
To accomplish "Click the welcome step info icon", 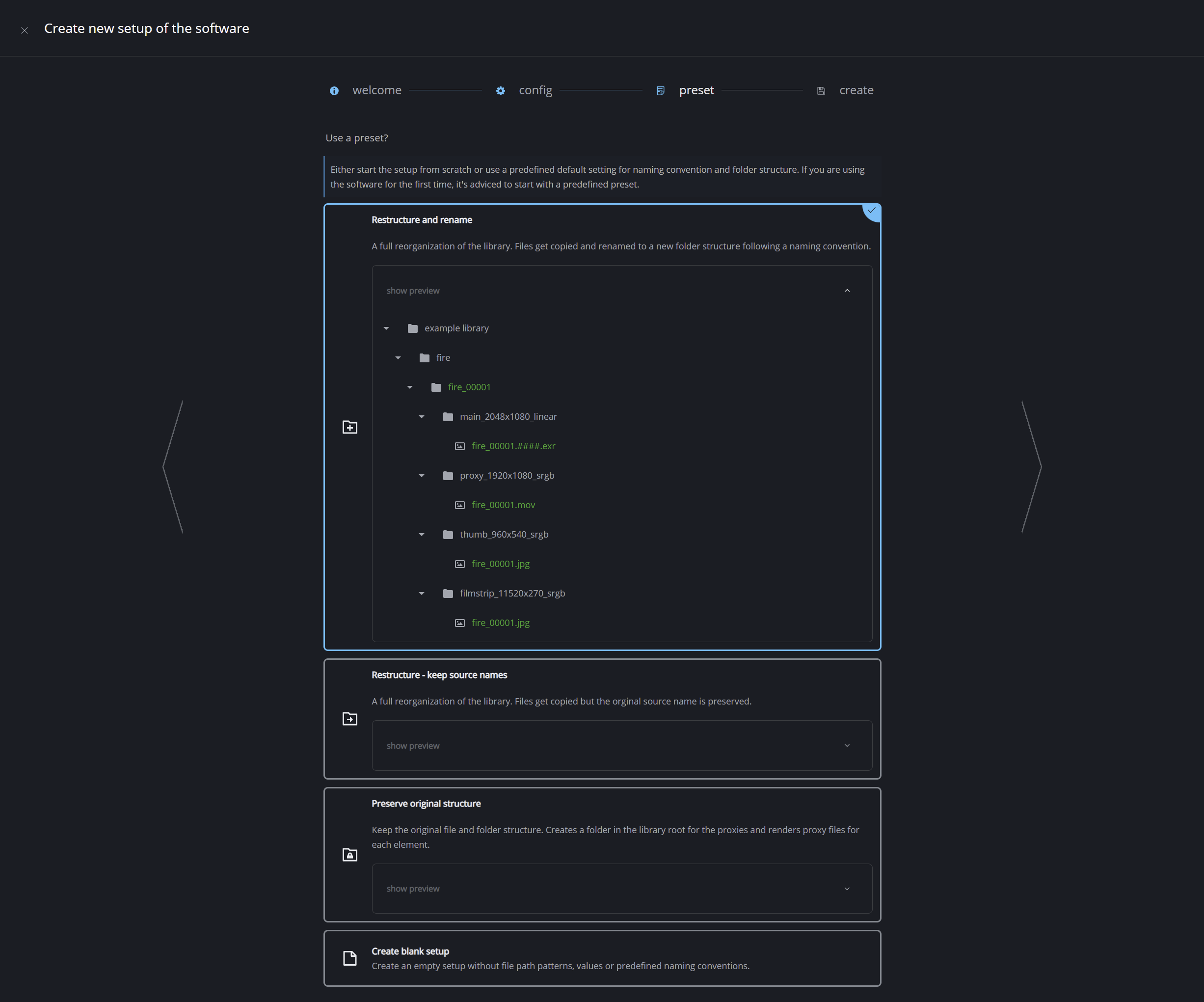I will [334, 91].
